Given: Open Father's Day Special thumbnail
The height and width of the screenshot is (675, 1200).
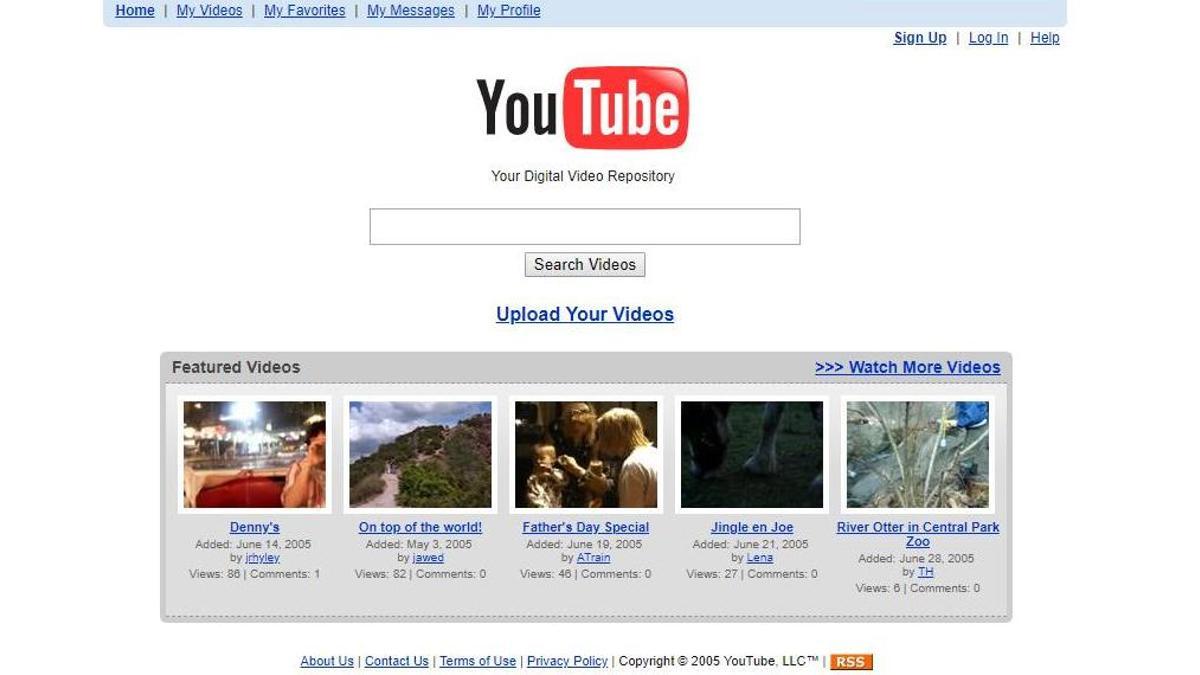Looking at the screenshot, I should 586,455.
